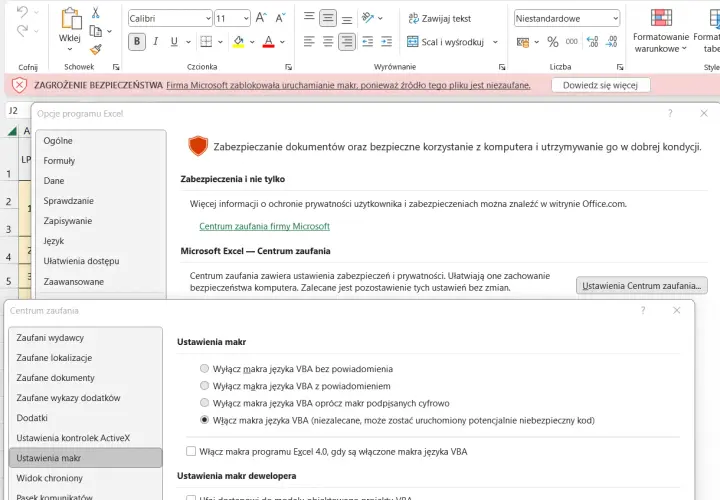Open Niestandardowe number format dropdown
Image resolution: width=720 pixels, height=500 pixels.
615,18
